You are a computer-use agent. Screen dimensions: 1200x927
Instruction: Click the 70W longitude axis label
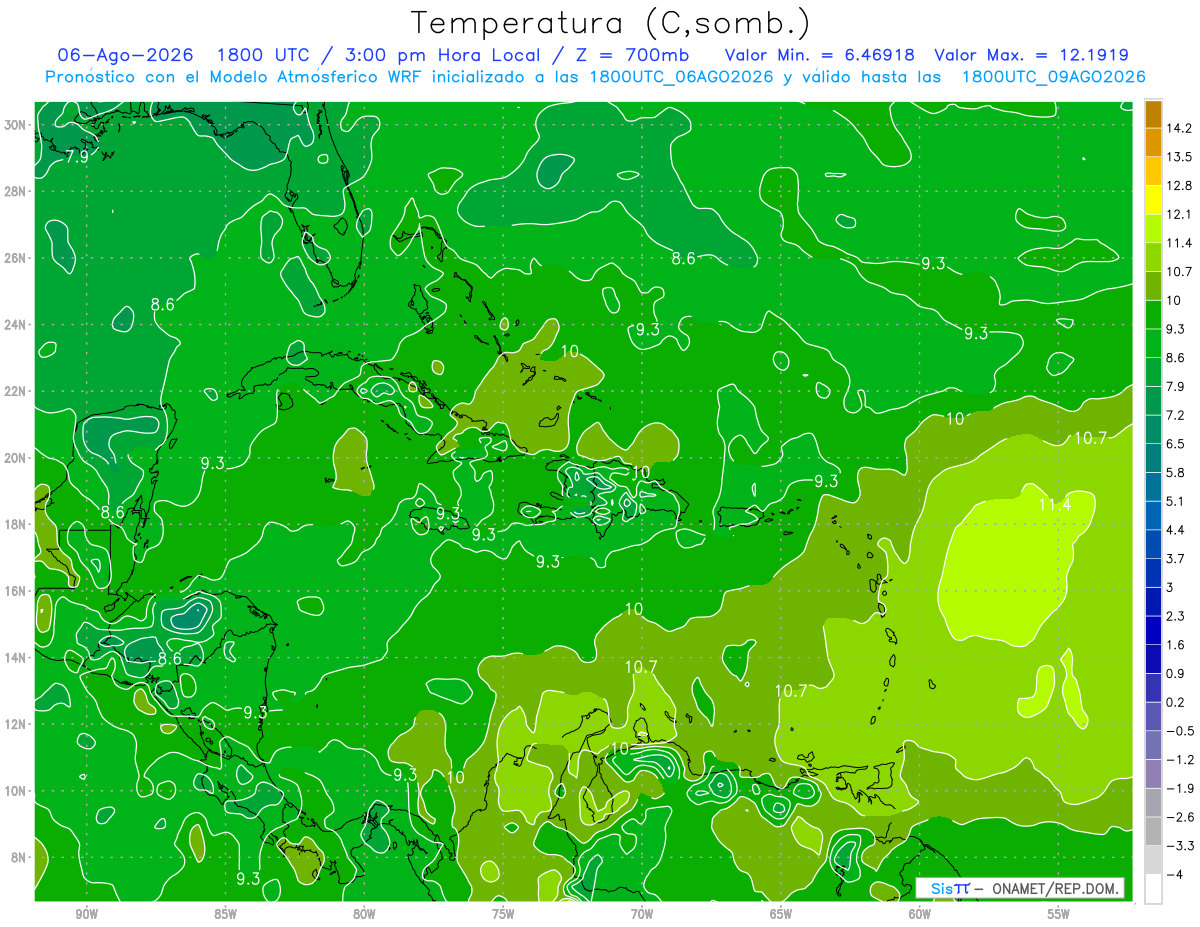click(642, 914)
